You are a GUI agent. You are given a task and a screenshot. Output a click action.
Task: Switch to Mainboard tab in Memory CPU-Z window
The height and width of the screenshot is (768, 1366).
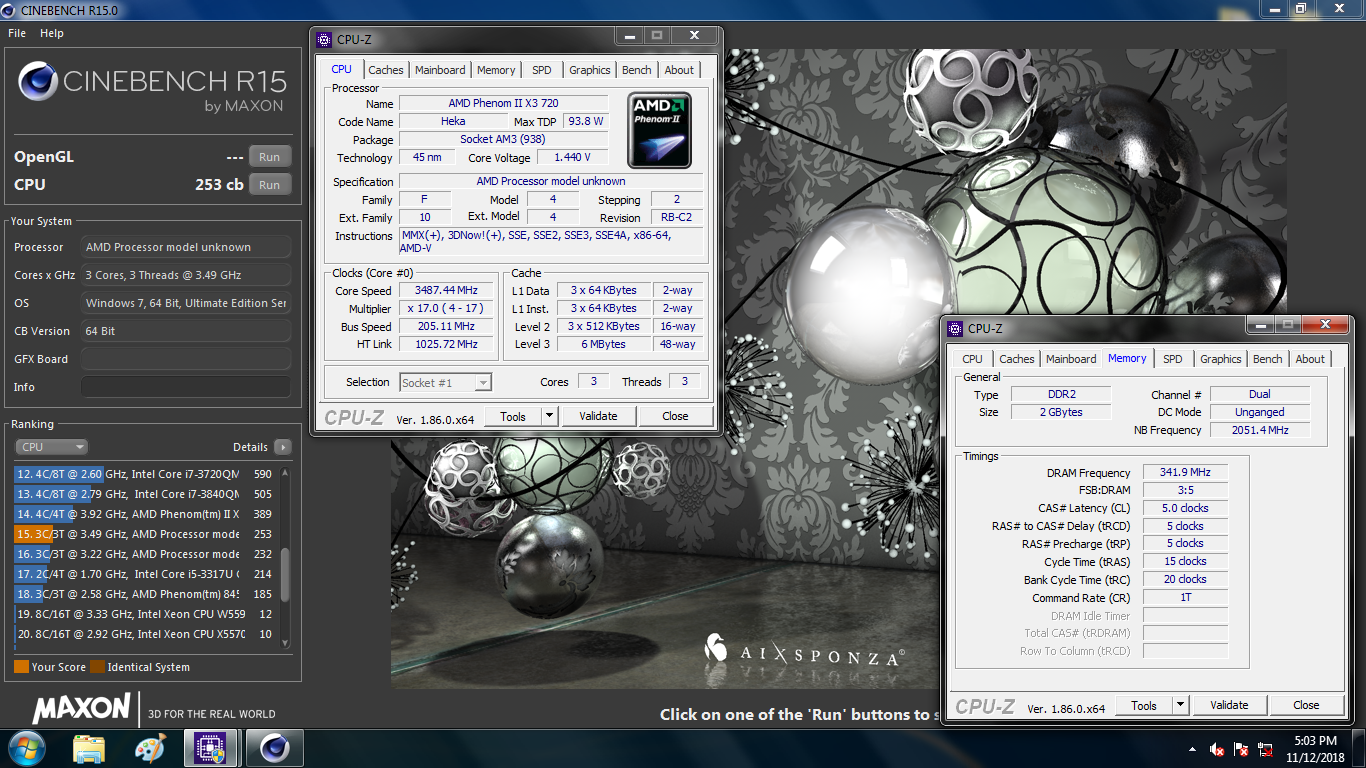[1071, 359]
